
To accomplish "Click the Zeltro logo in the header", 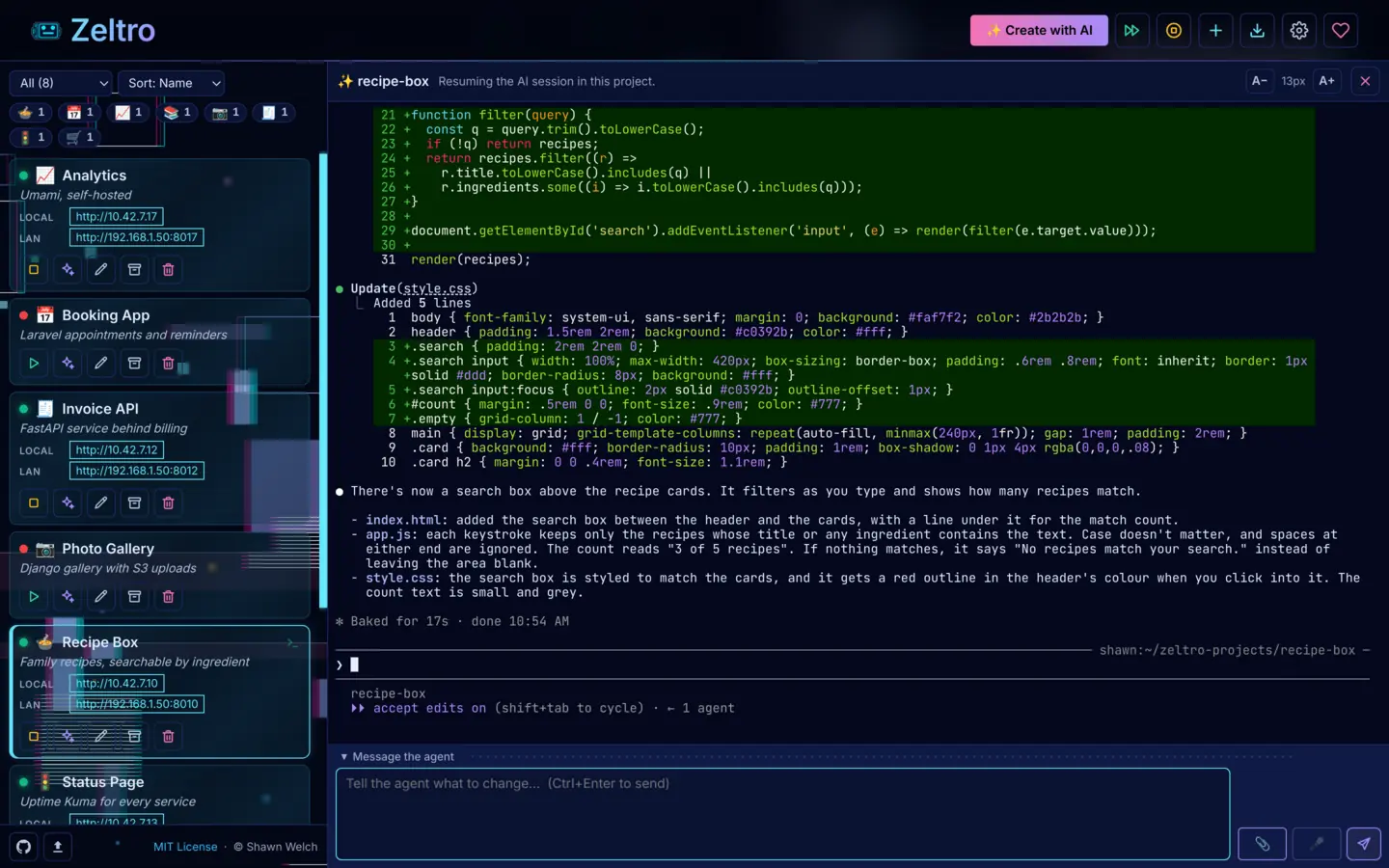I will click(93, 30).
